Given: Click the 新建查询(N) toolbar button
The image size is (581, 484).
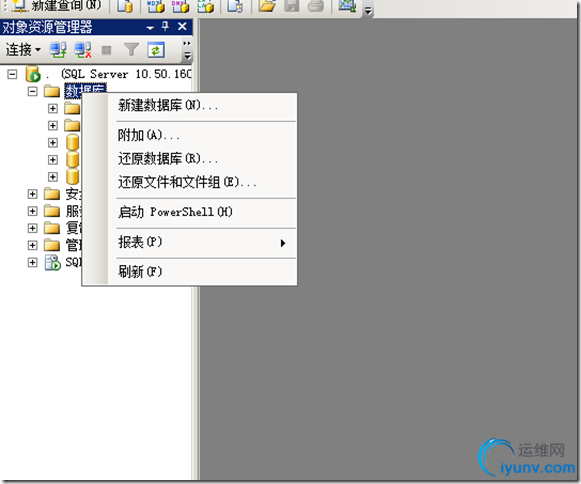Looking at the screenshot, I should tap(55, 5).
